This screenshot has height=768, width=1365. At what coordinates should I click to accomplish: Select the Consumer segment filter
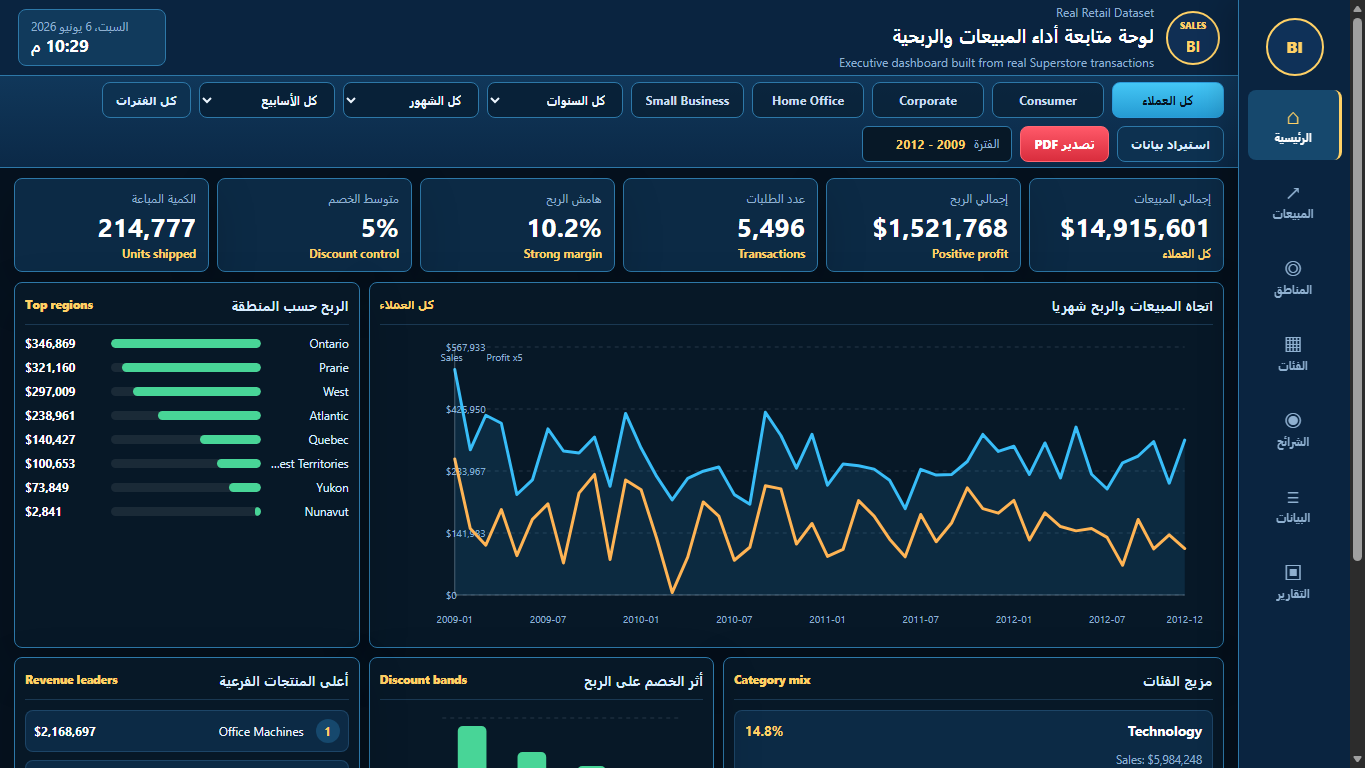[x=1048, y=100]
